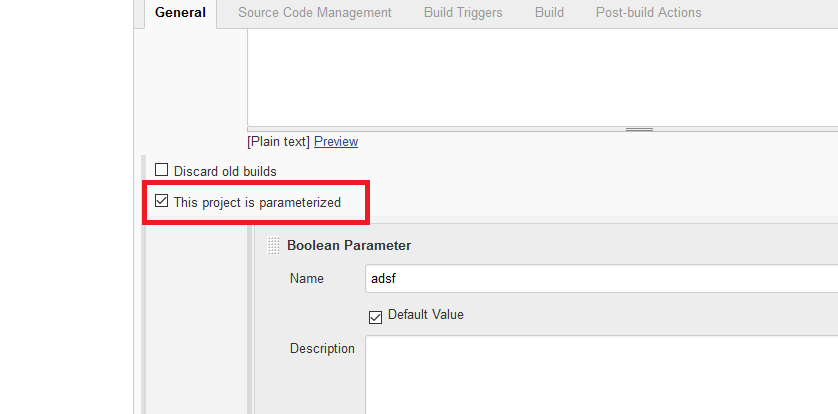Toggle the Default Value checkbox
The height and width of the screenshot is (414, 838).
tap(376, 316)
